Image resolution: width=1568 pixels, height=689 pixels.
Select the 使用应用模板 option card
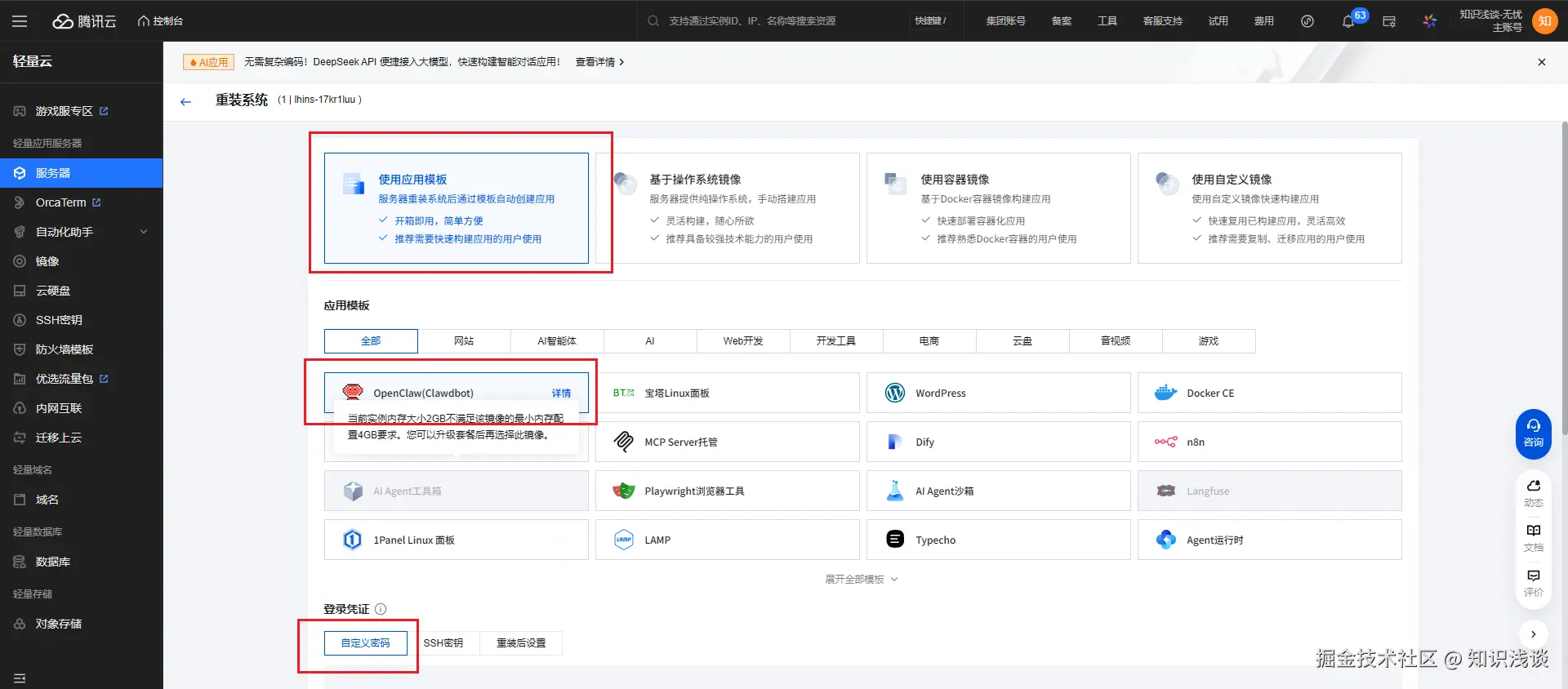pos(457,208)
